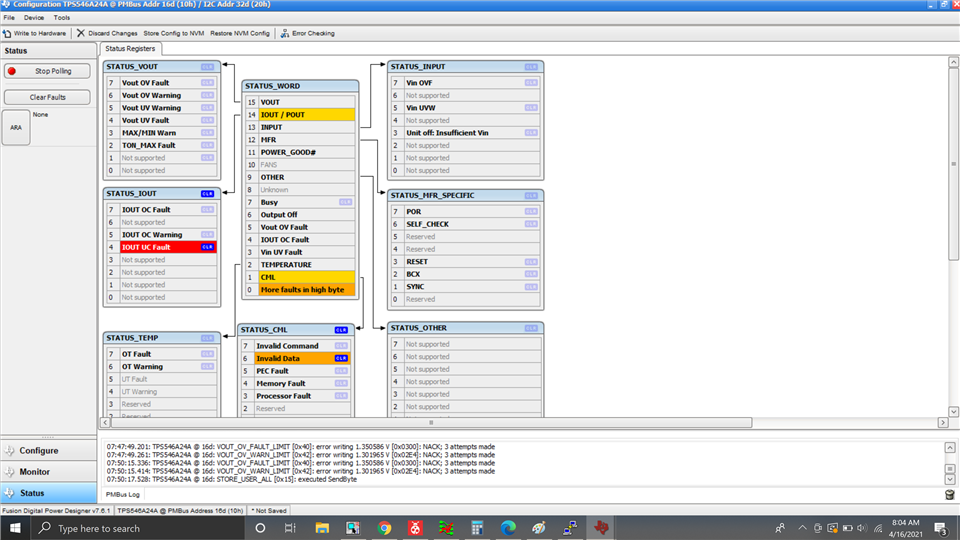Select the Status Registers tab
The height and width of the screenshot is (540, 960).
coord(130,48)
